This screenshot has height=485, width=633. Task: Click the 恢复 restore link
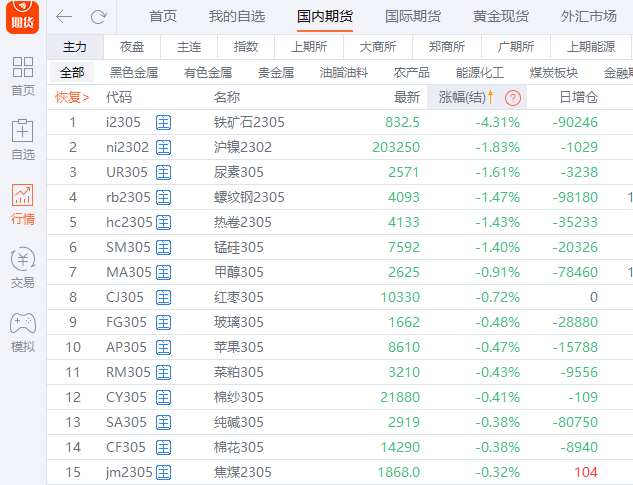(71, 97)
